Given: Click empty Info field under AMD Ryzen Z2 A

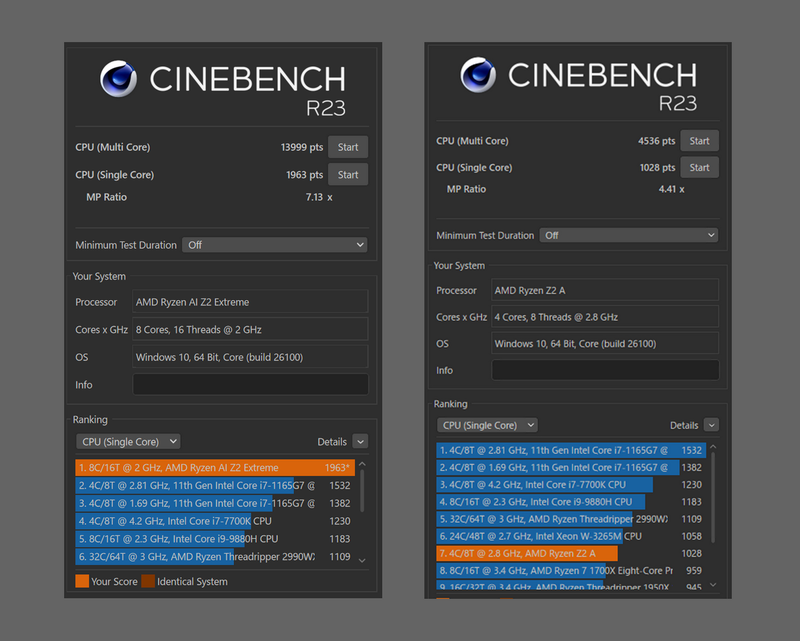Looking at the screenshot, I should (605, 370).
